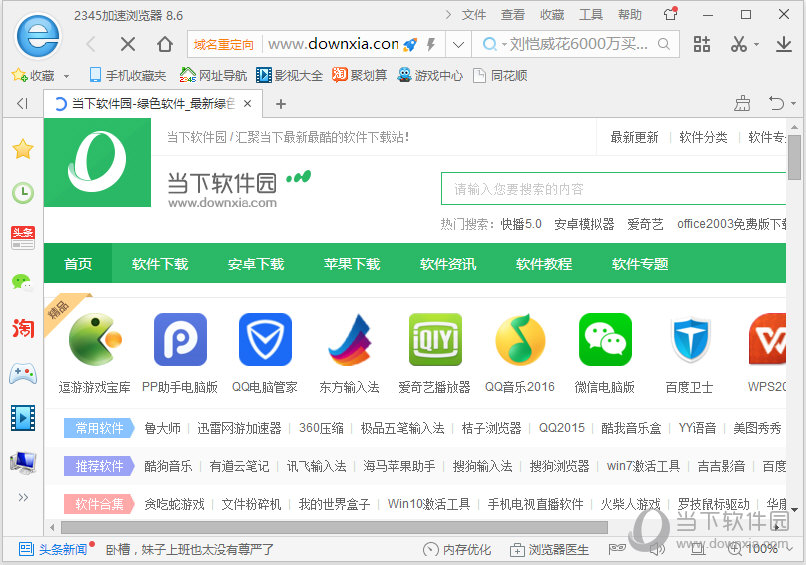
Task: Open 同花顺 bookmark
Action: coord(500,76)
